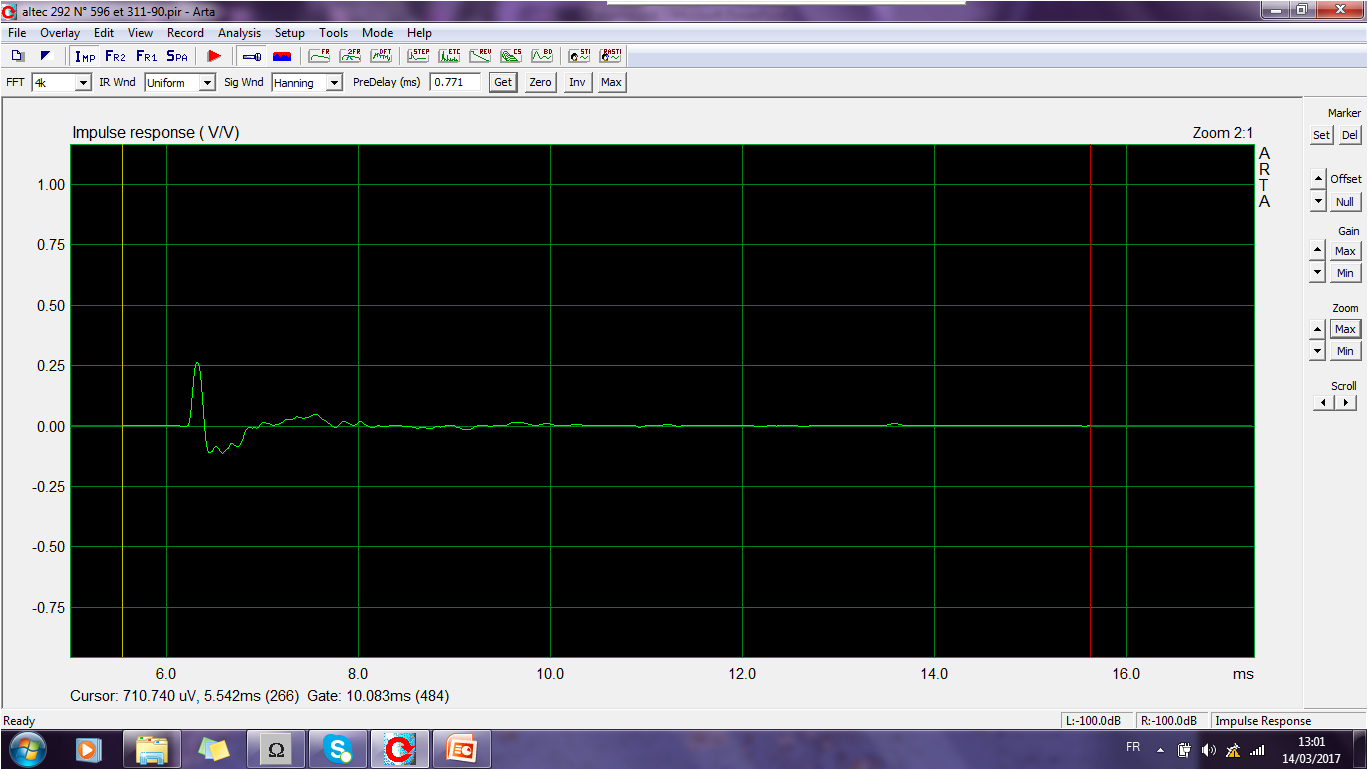Open the Analysis menu
Image resolution: width=1368 pixels, height=770 pixels.
click(x=239, y=33)
